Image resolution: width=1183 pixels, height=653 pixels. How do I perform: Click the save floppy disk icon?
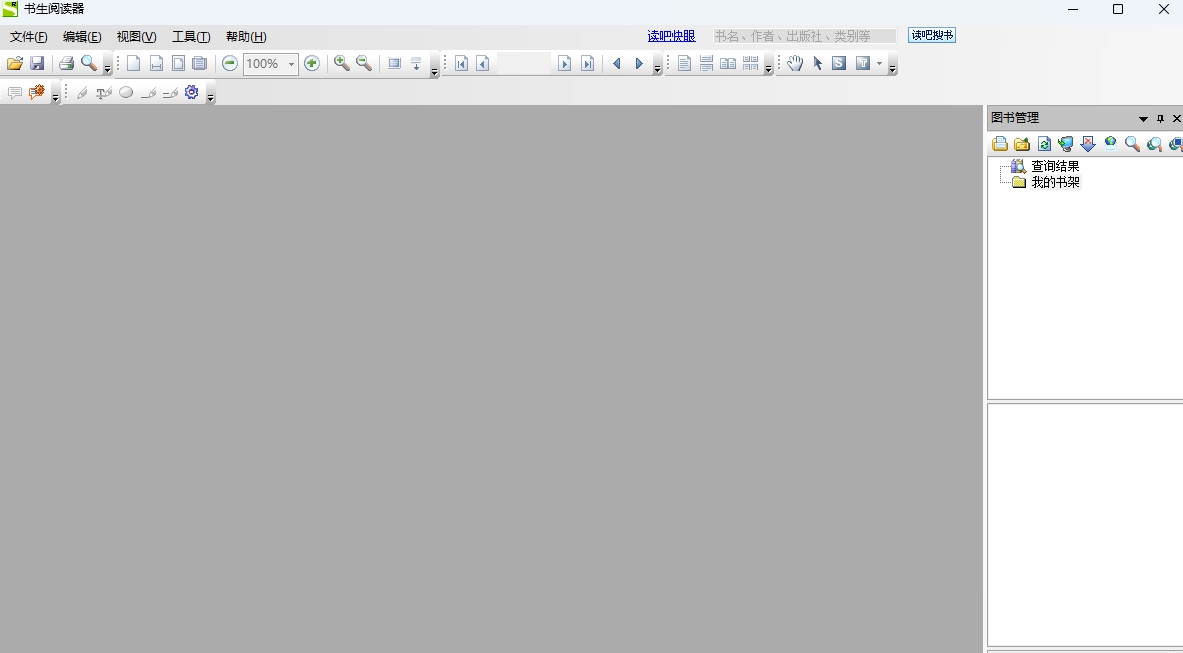coord(37,63)
